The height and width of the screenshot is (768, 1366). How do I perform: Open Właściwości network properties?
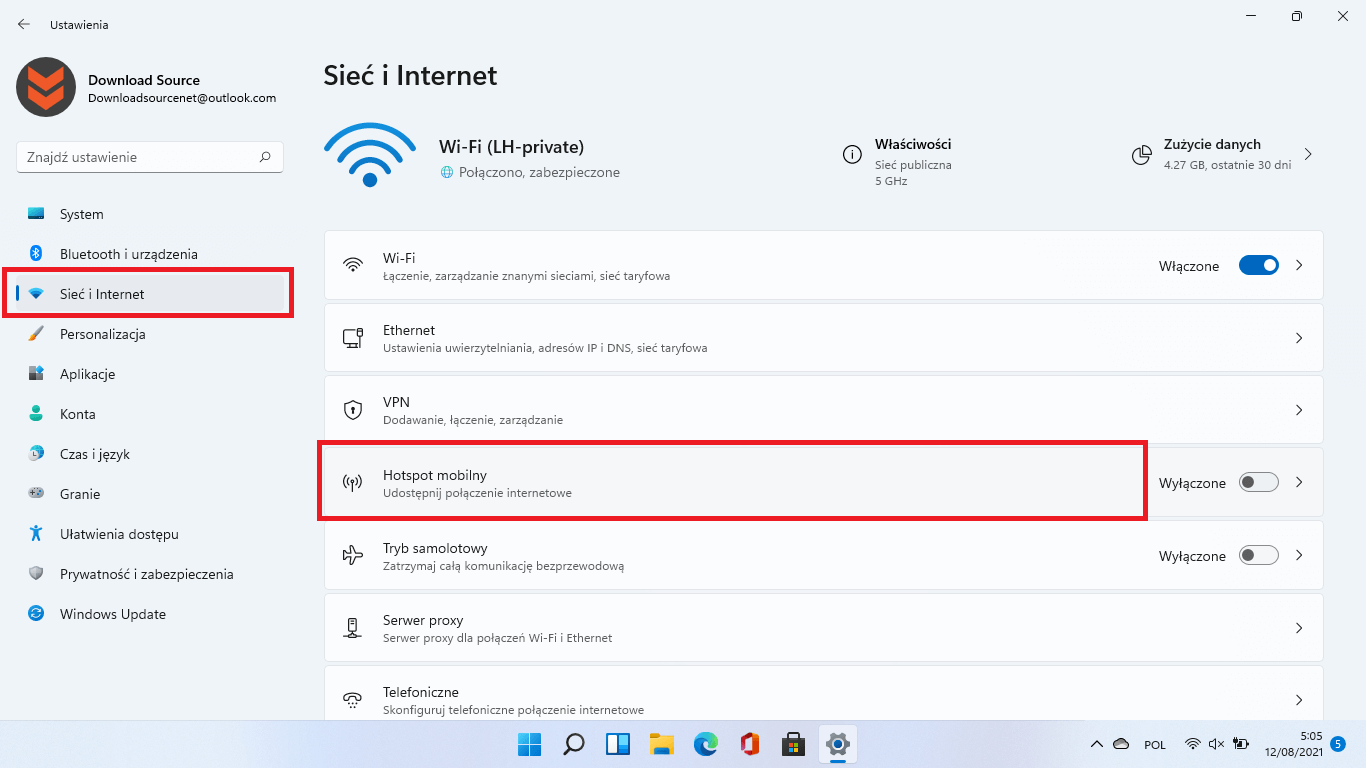pos(900,162)
